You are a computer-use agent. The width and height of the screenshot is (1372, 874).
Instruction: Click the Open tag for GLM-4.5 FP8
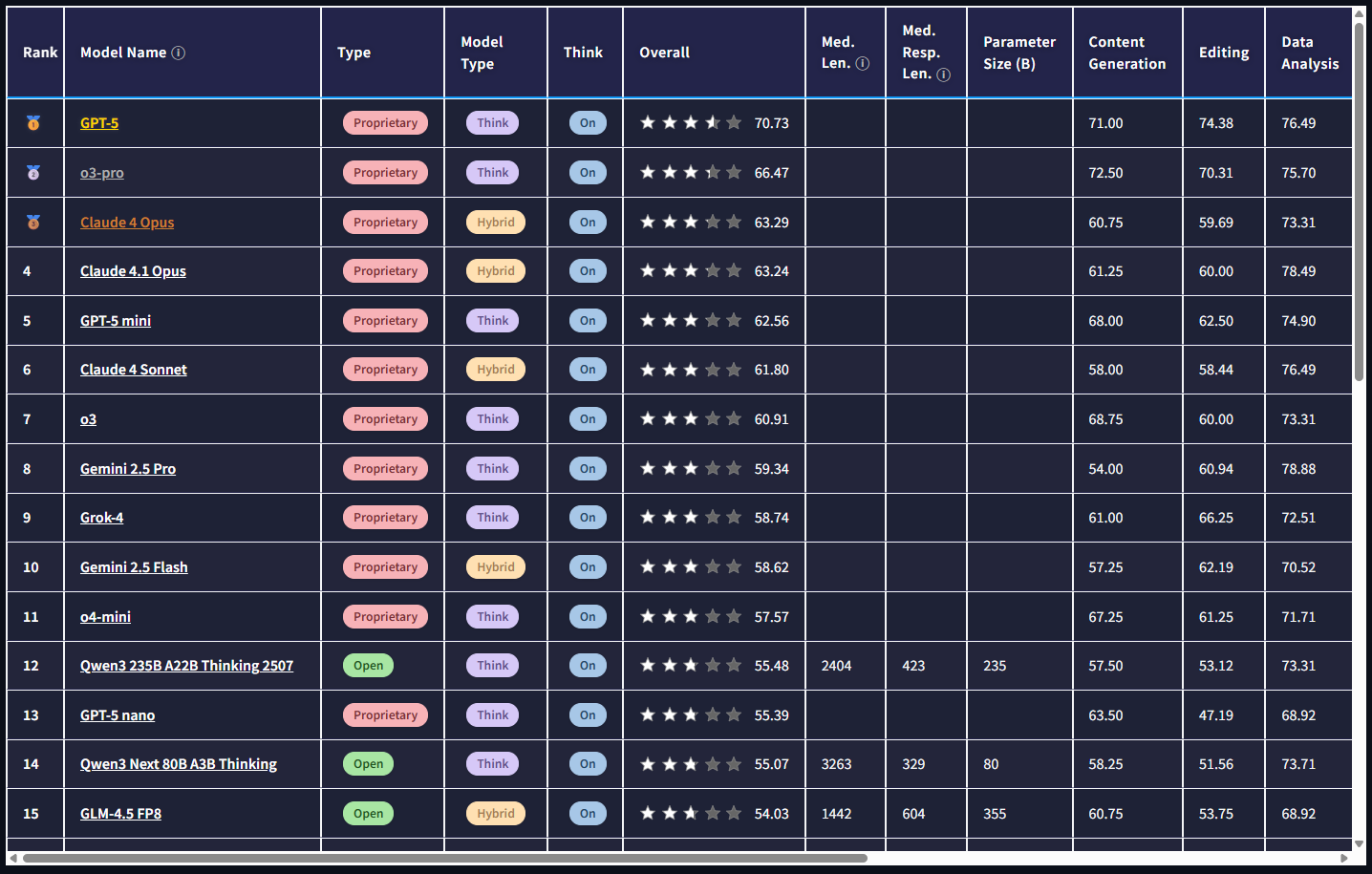[x=368, y=814]
